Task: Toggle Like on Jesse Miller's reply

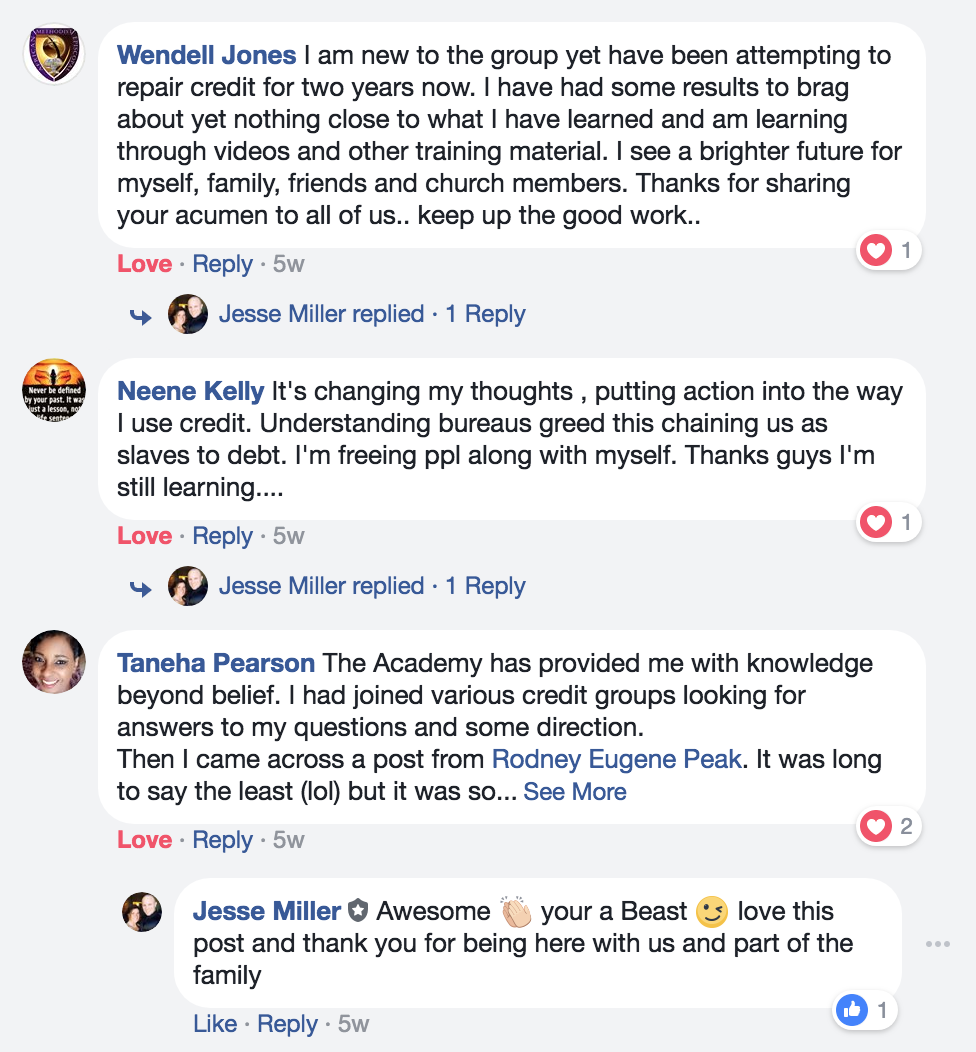Action: coord(215,1024)
